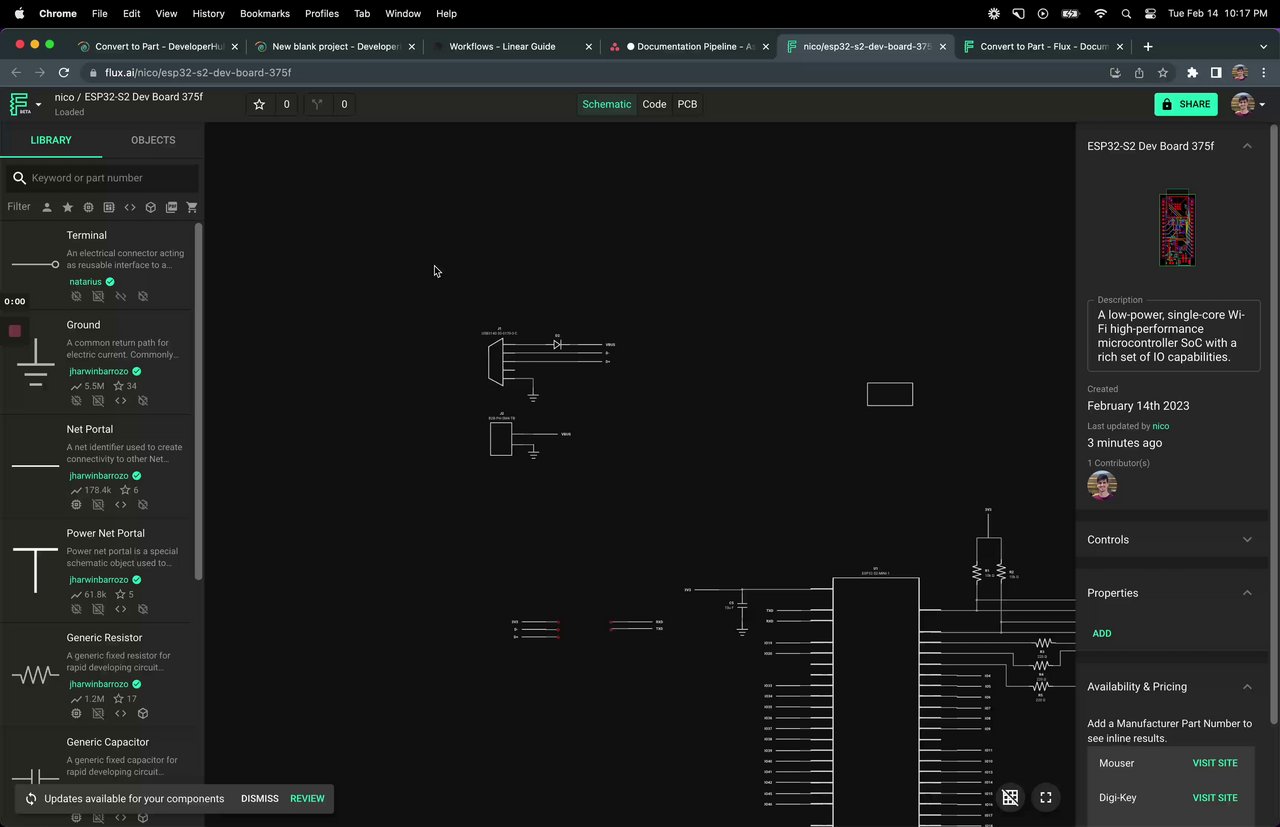The height and width of the screenshot is (827, 1280).
Task: Click 3D cube icon on Generic Resistor
Action: click(x=143, y=713)
